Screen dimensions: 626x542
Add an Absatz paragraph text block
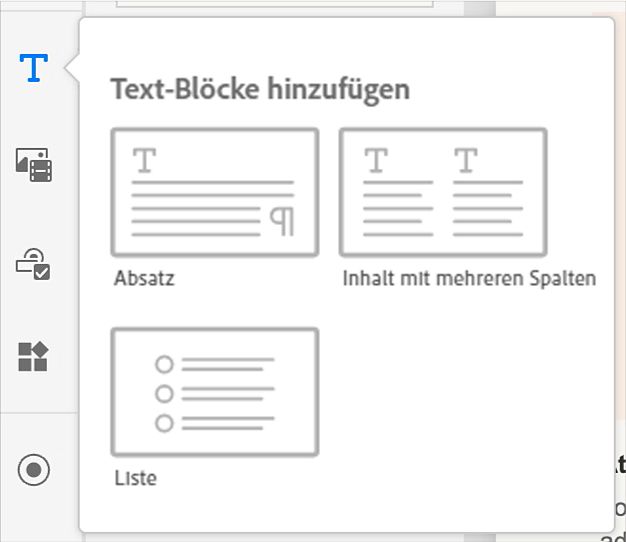215,192
